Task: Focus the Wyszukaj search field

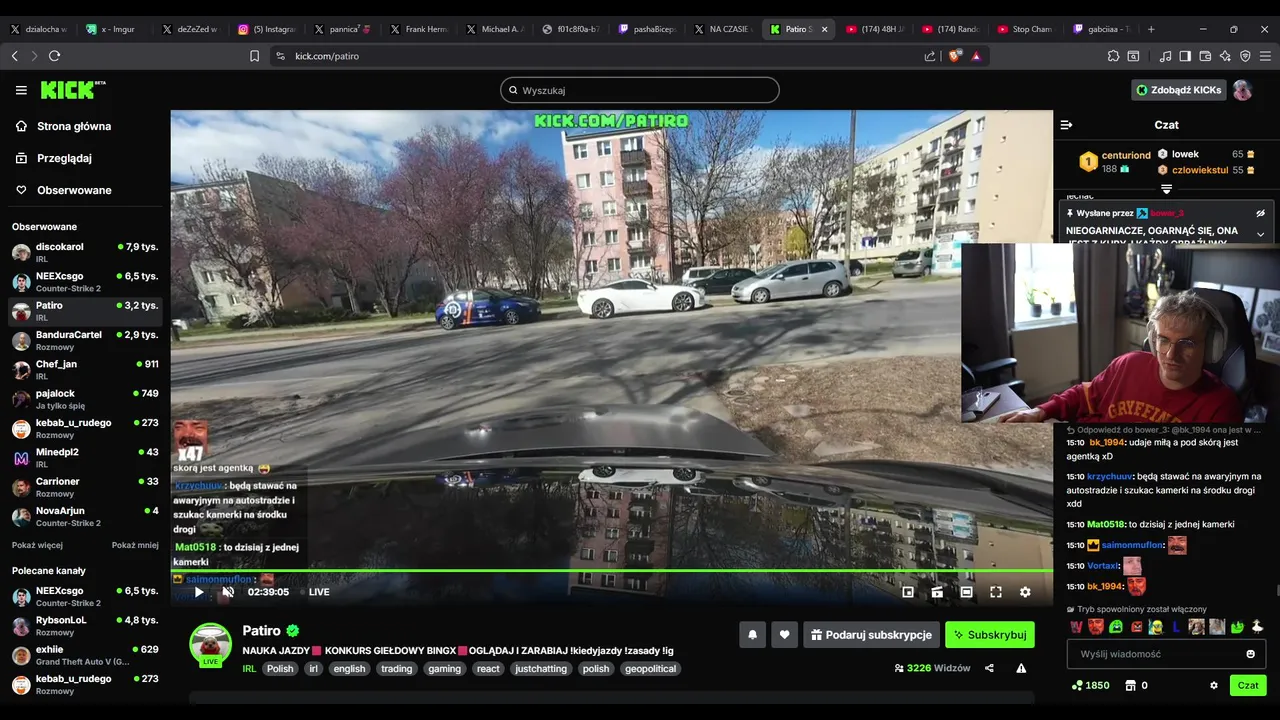Action: [640, 90]
